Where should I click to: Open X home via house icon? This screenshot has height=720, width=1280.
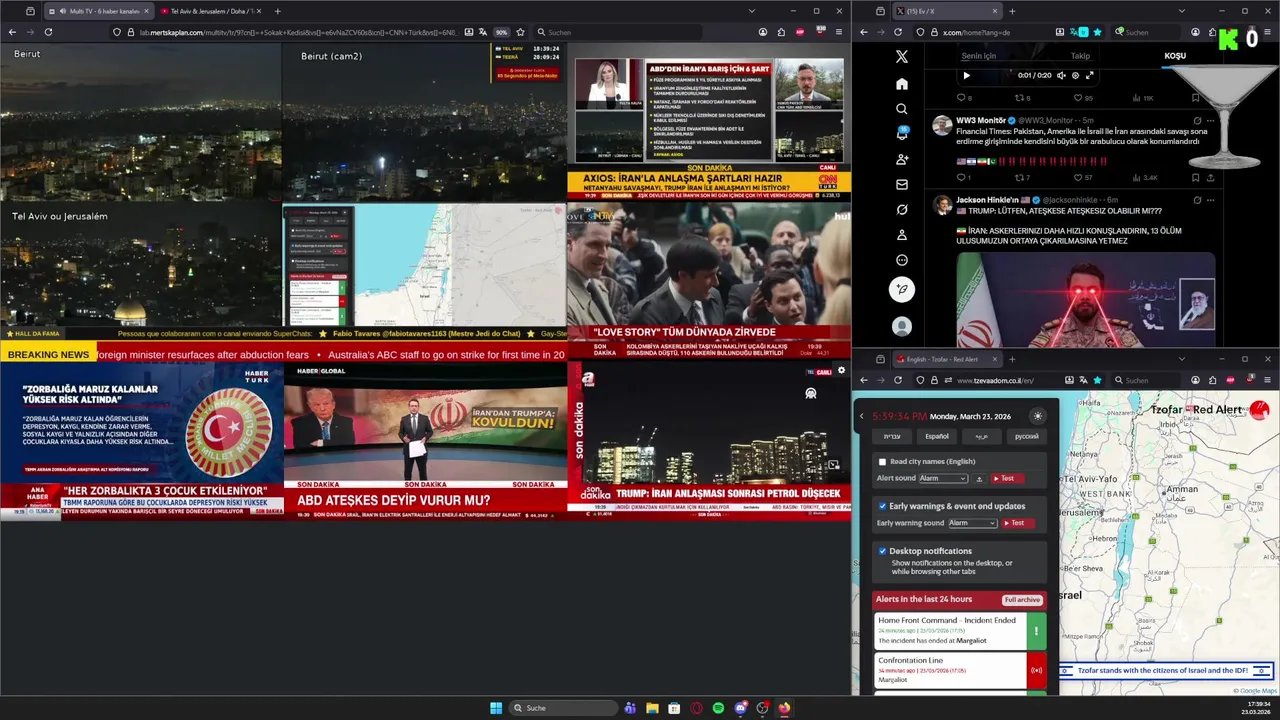click(x=902, y=84)
